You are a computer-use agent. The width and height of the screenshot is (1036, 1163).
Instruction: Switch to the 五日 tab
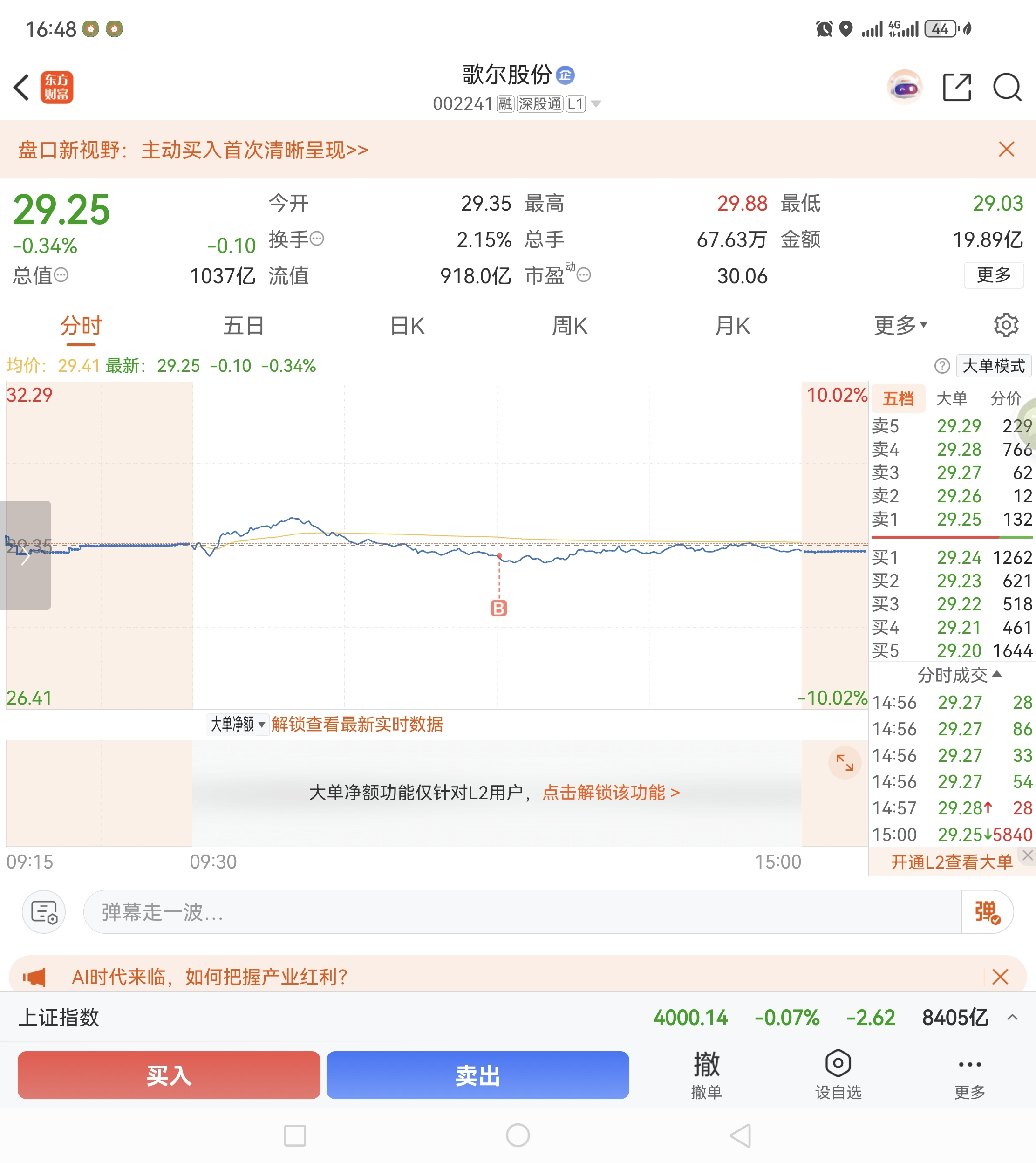tap(244, 326)
